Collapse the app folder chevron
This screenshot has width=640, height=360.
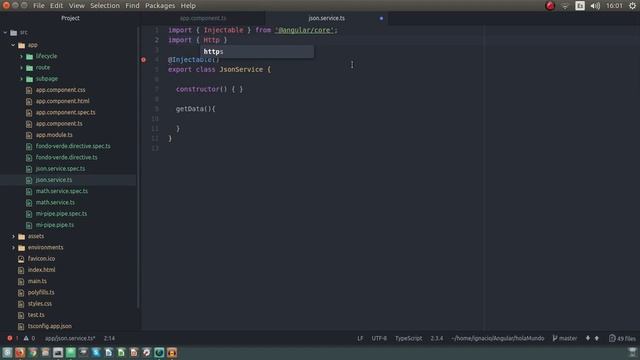[x=13, y=45]
